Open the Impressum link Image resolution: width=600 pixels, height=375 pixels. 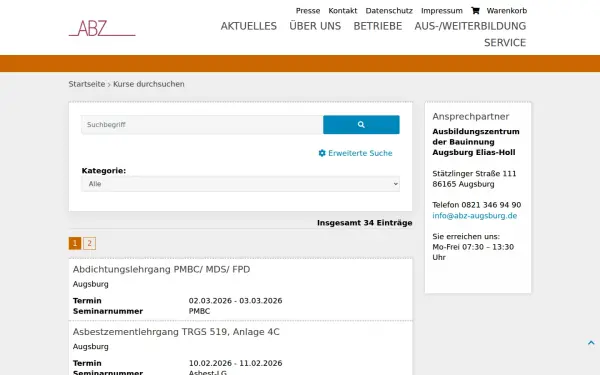(442, 11)
